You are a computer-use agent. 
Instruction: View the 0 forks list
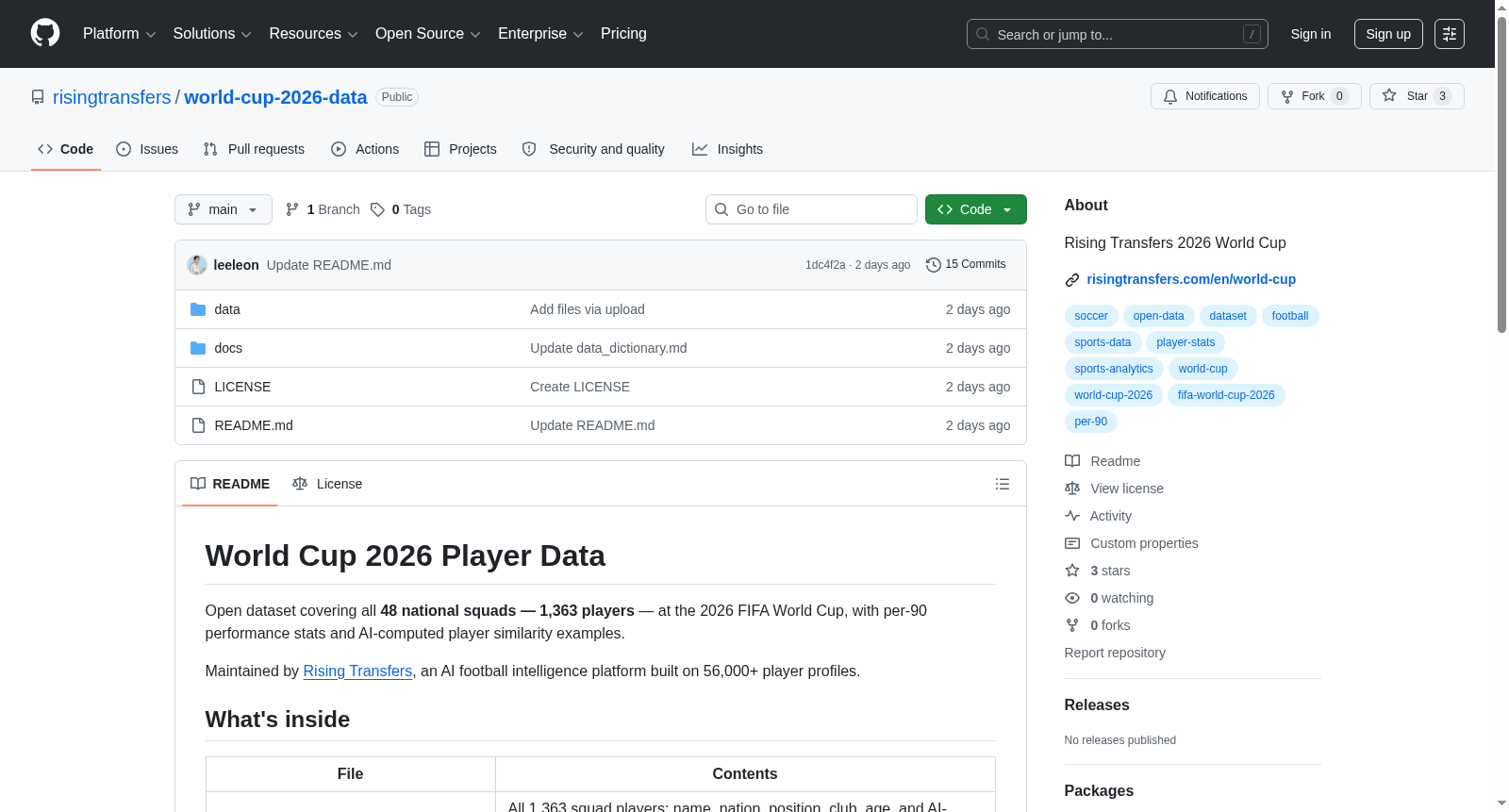pos(1098,625)
